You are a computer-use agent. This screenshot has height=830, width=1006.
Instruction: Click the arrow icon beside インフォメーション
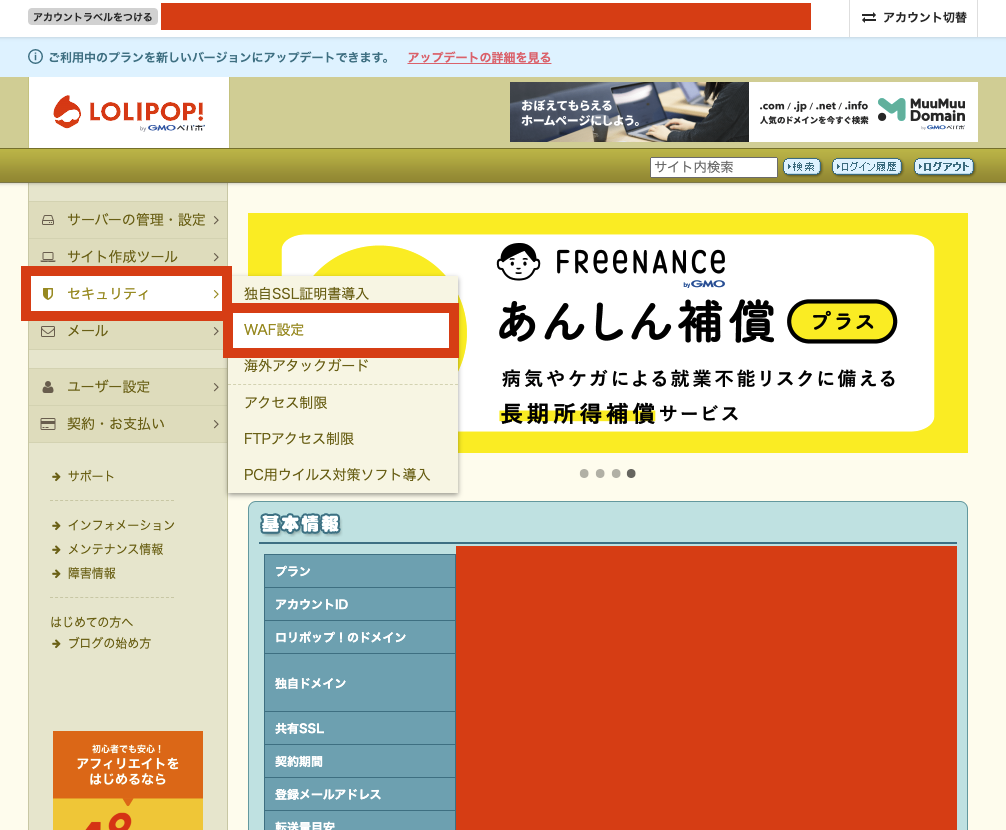(56, 526)
